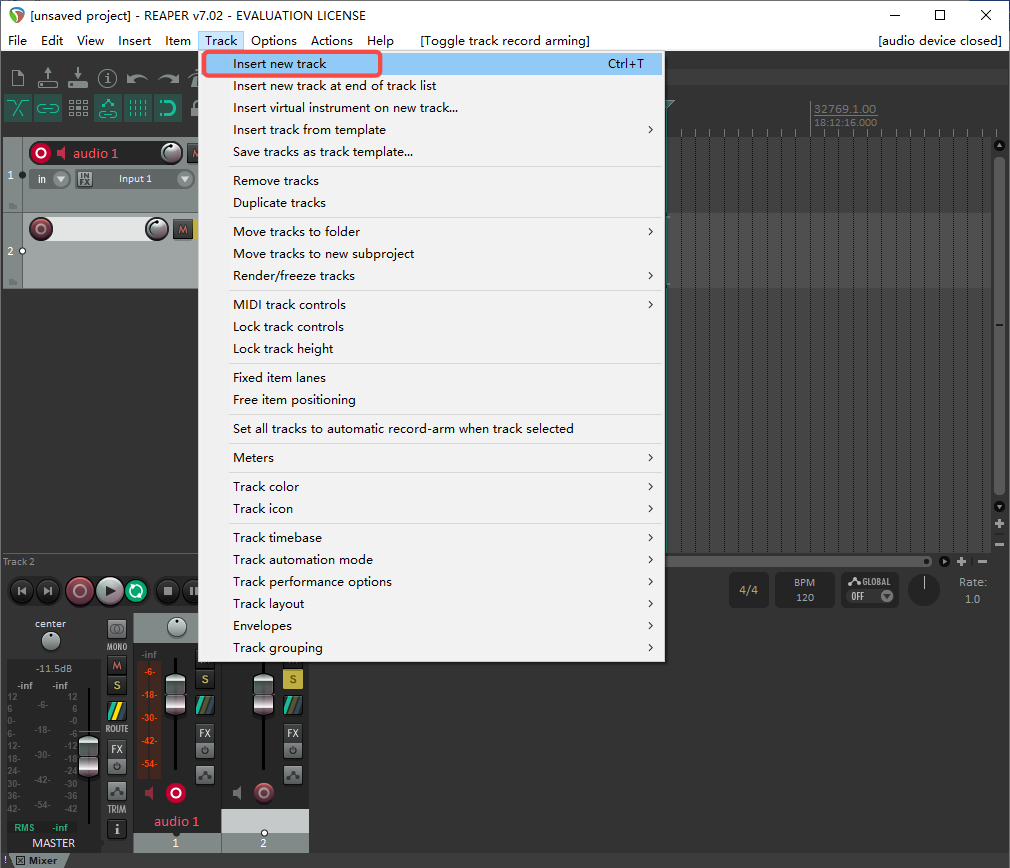The height and width of the screenshot is (868, 1010).
Task: Adjust volume knob on audio 1 track panel
Action: (171, 153)
